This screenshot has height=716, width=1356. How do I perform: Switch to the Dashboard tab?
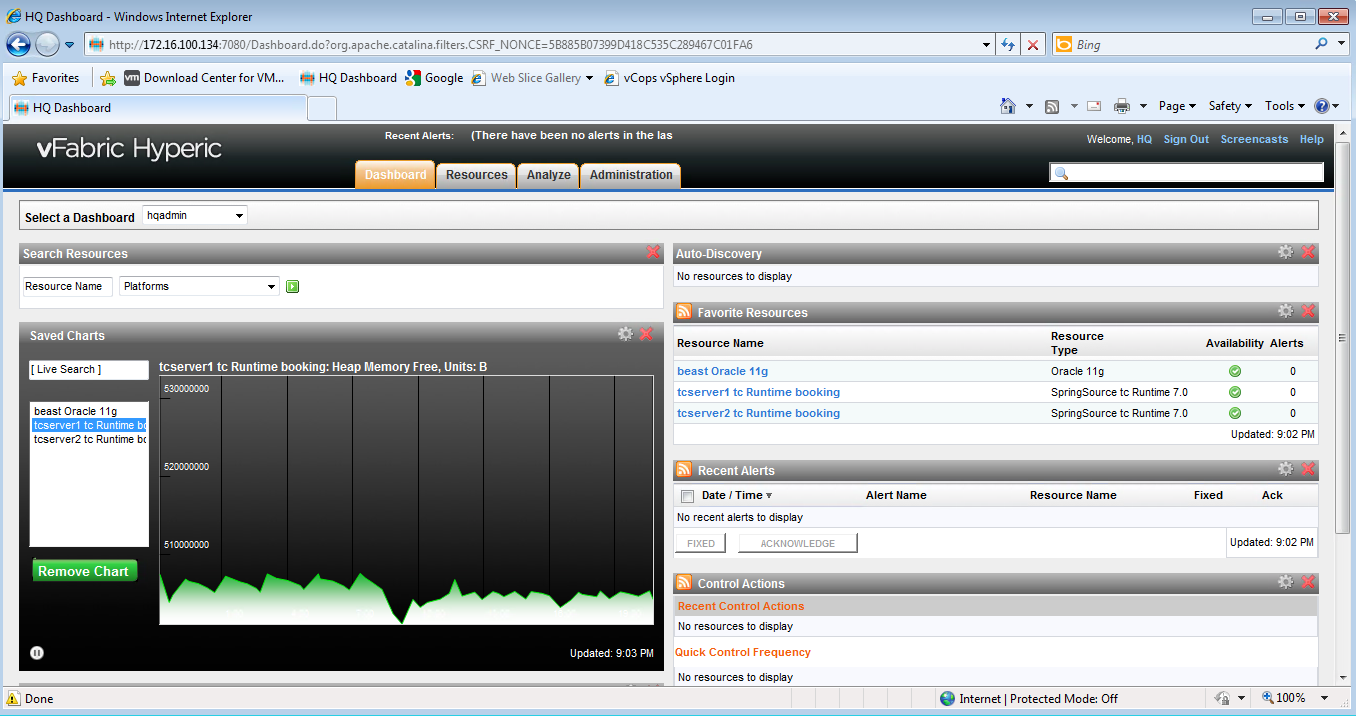395,174
